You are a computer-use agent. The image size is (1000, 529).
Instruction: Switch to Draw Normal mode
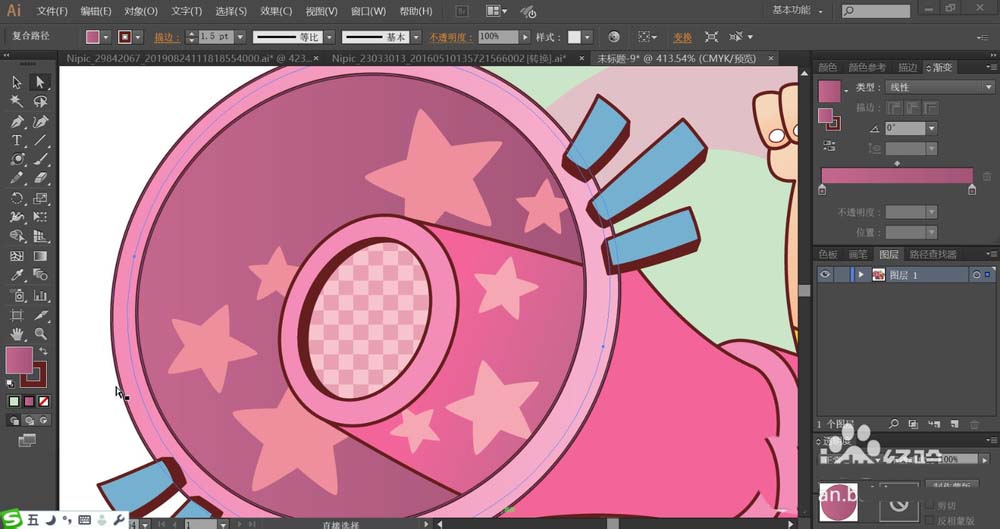[x=14, y=421]
